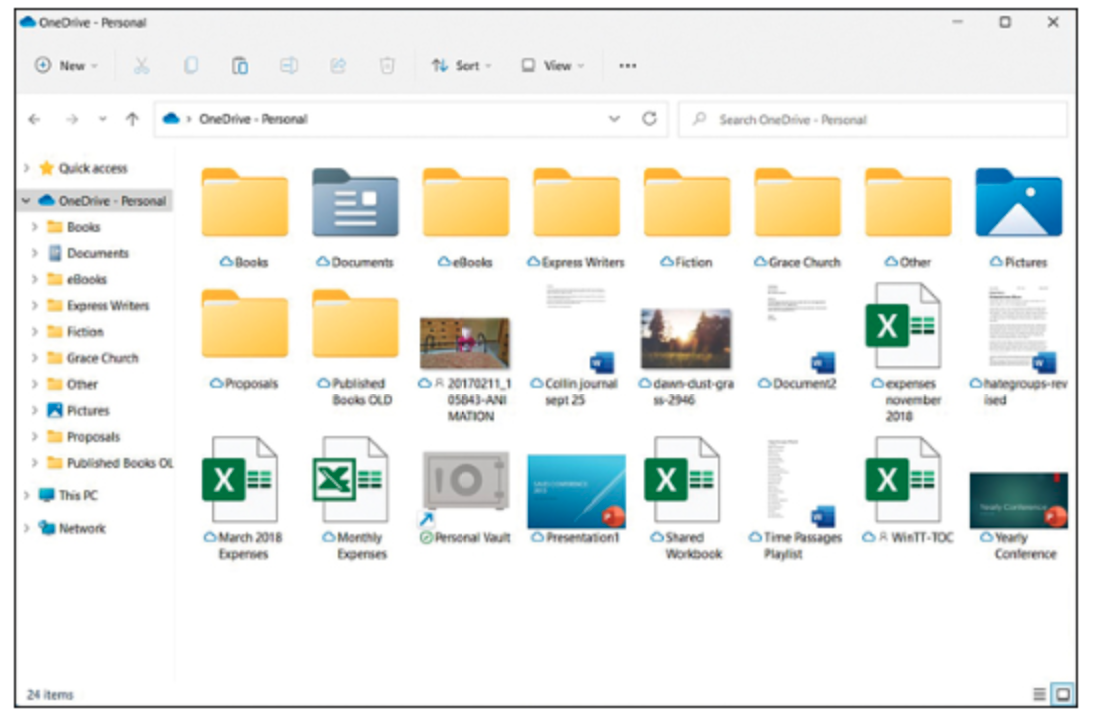Select the dawn-dust-grass photo thumbnail

coord(685,339)
